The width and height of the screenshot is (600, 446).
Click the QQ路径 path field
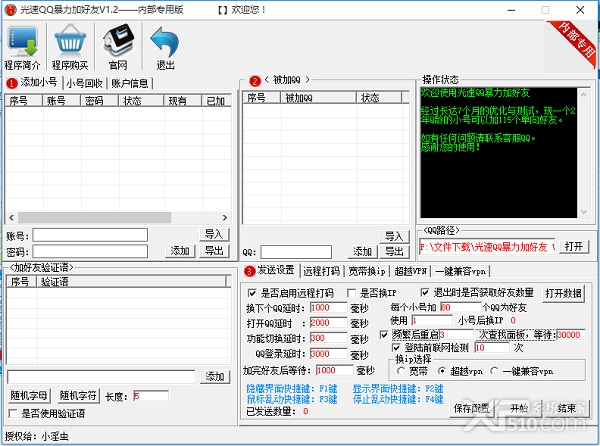click(487, 247)
